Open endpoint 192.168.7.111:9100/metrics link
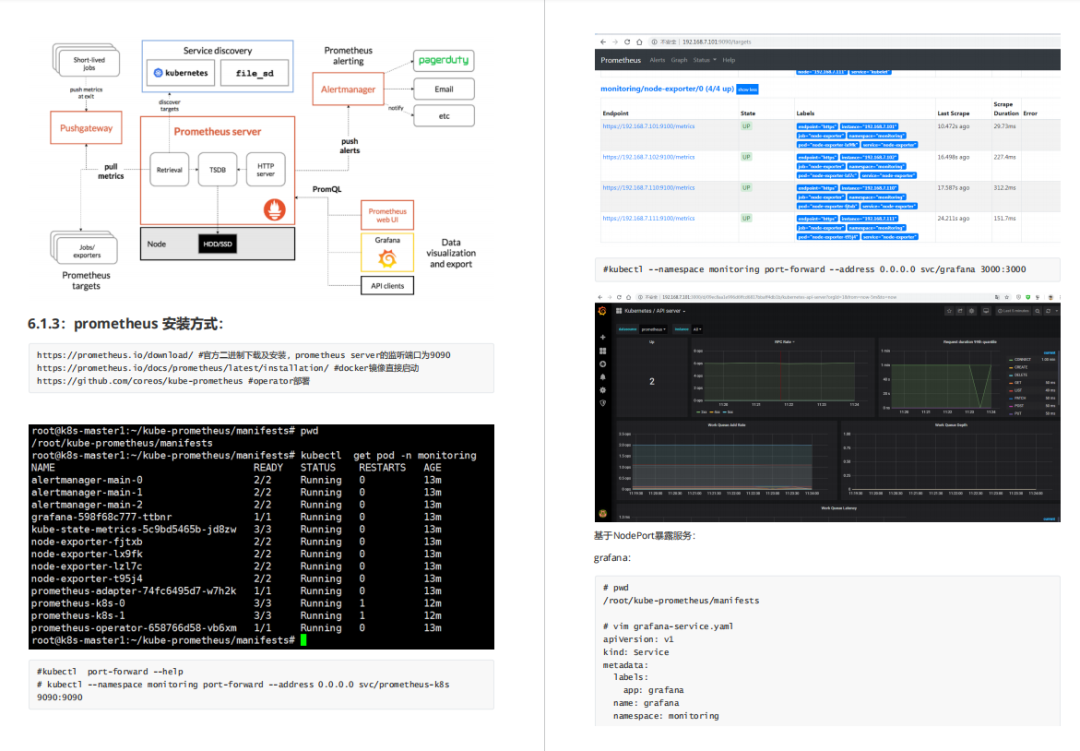Screen dimensions: 1080x751 (648, 218)
